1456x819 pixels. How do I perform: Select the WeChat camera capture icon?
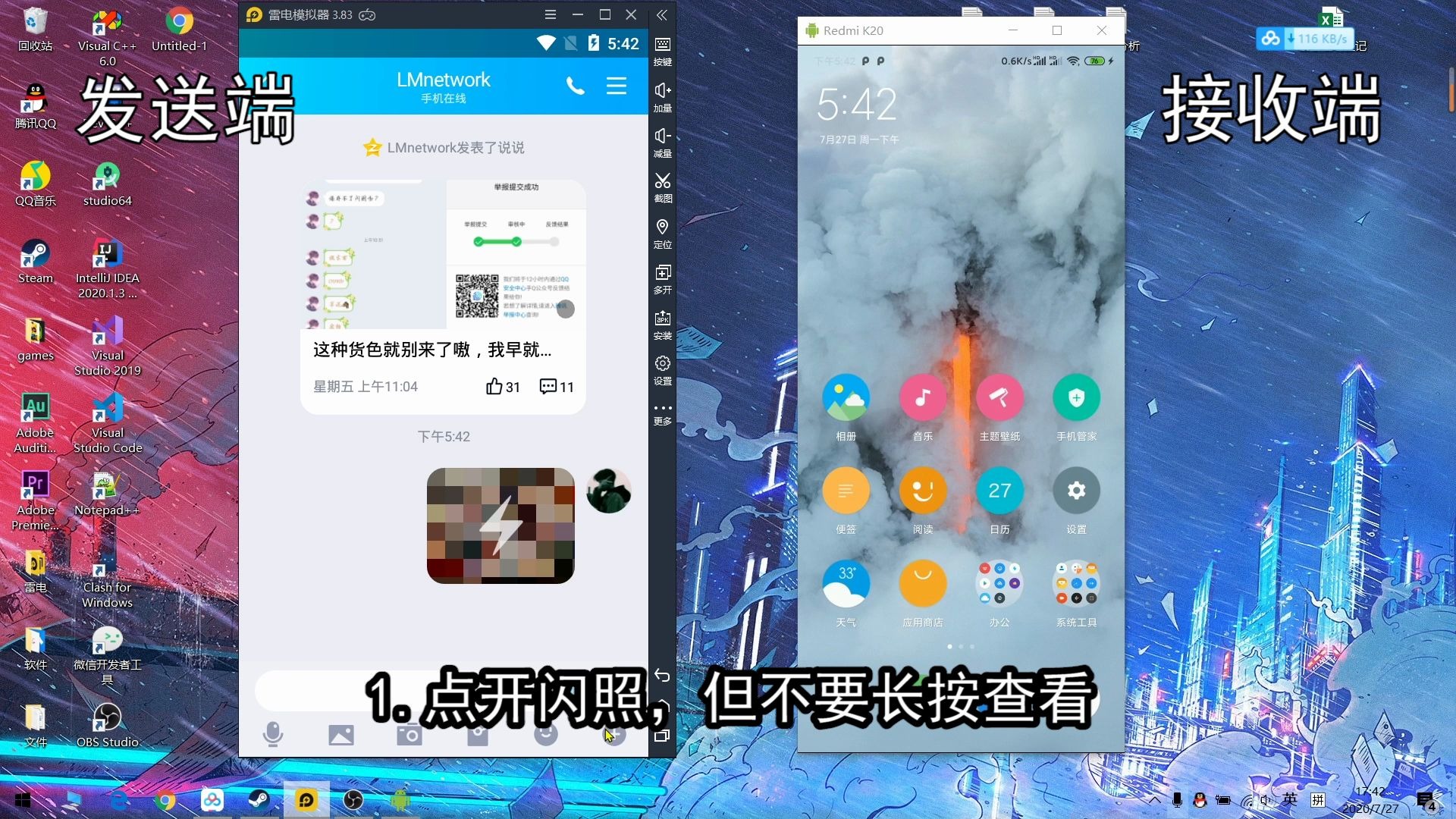coord(409,734)
